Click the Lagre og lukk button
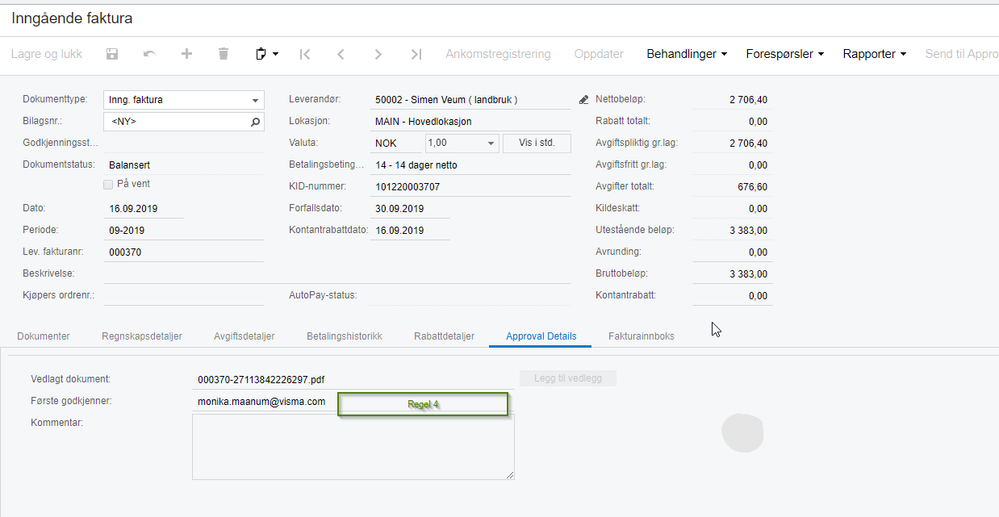The width and height of the screenshot is (999, 517). tap(47, 54)
